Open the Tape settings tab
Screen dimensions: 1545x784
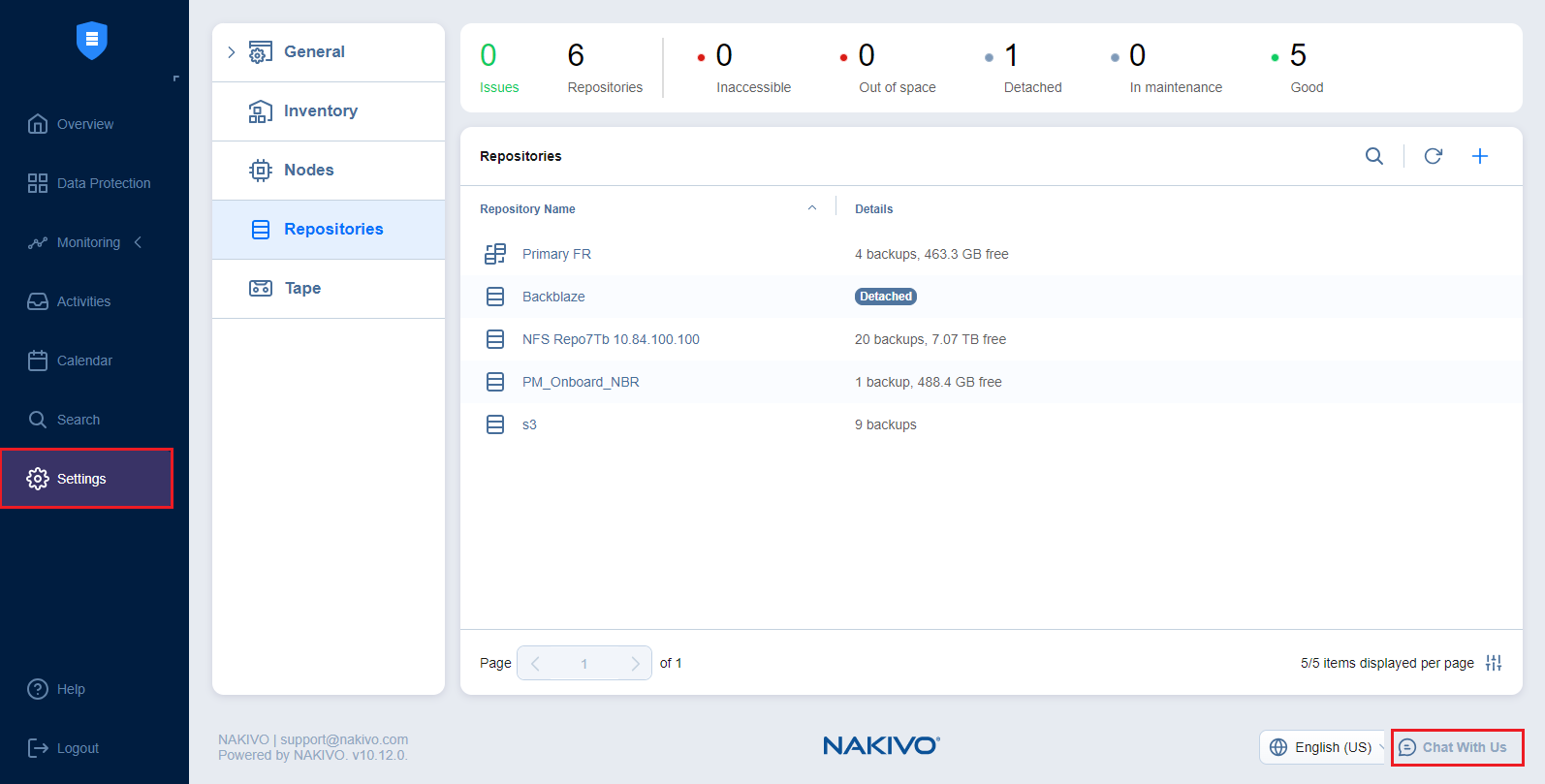click(x=302, y=289)
